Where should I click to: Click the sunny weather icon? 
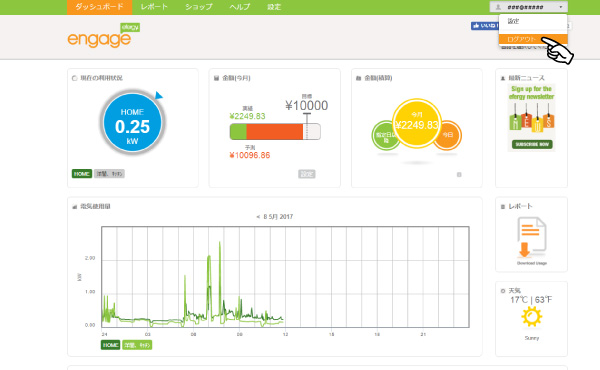[x=532, y=317]
